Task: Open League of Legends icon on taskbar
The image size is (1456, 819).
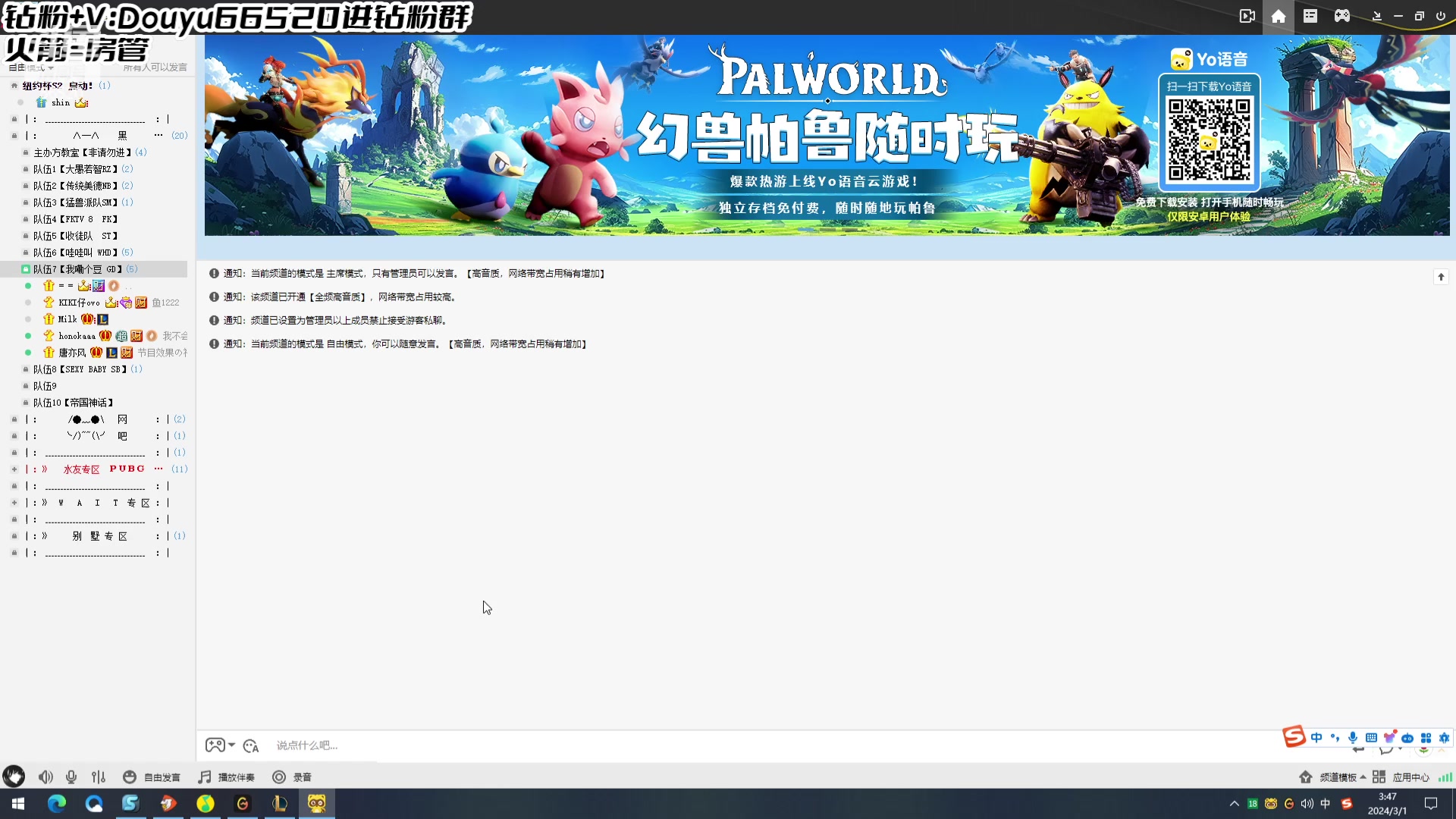Action: tap(279, 804)
